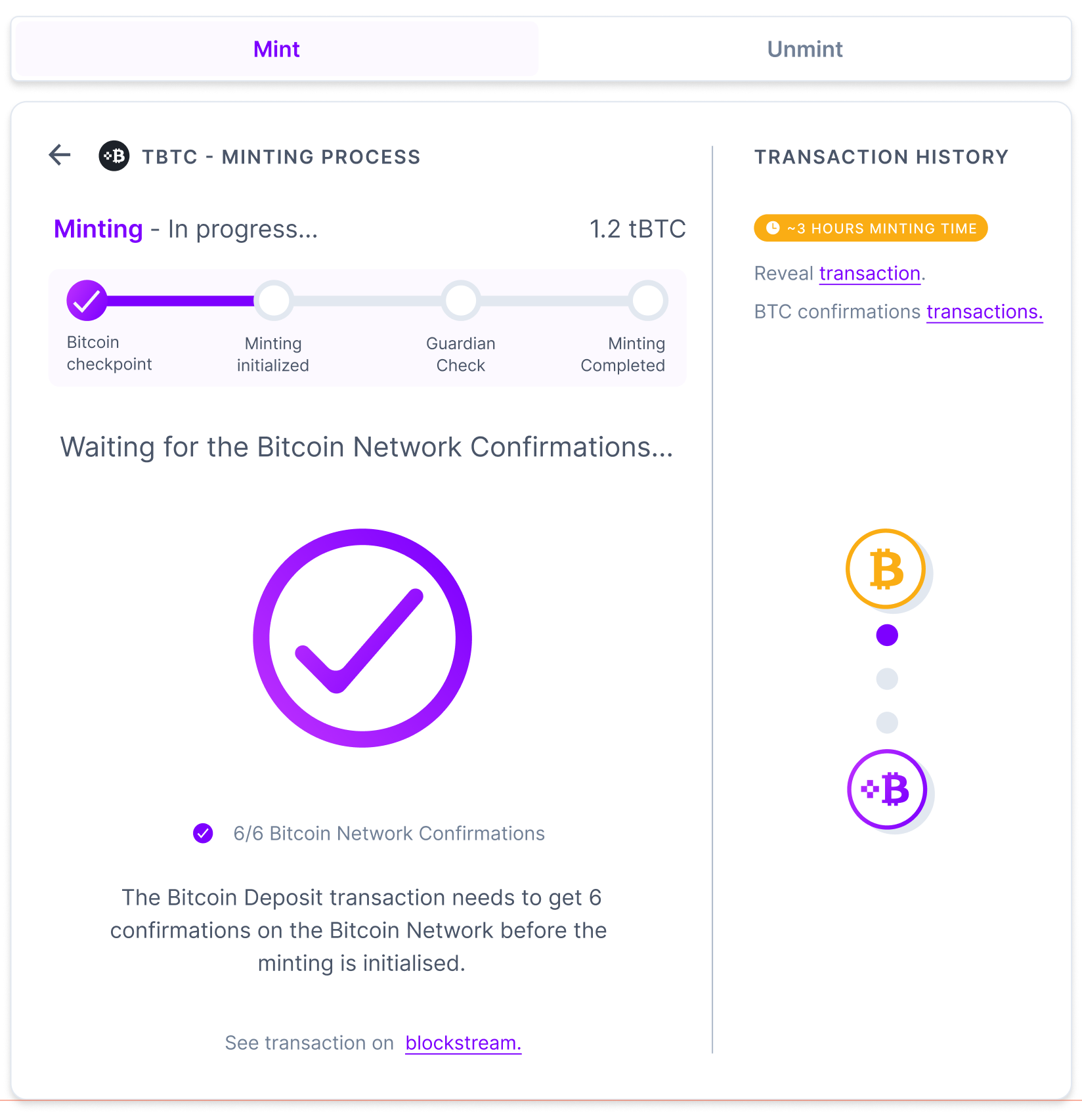Click the Minting initialized step circle
1082x1120 pixels.
[x=273, y=300]
